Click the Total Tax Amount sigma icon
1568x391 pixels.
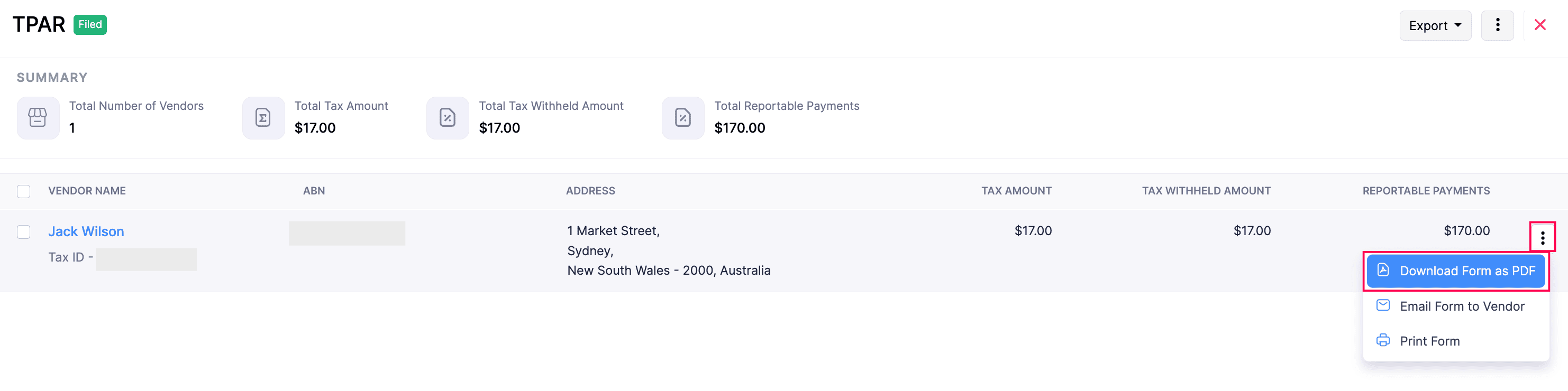click(263, 117)
